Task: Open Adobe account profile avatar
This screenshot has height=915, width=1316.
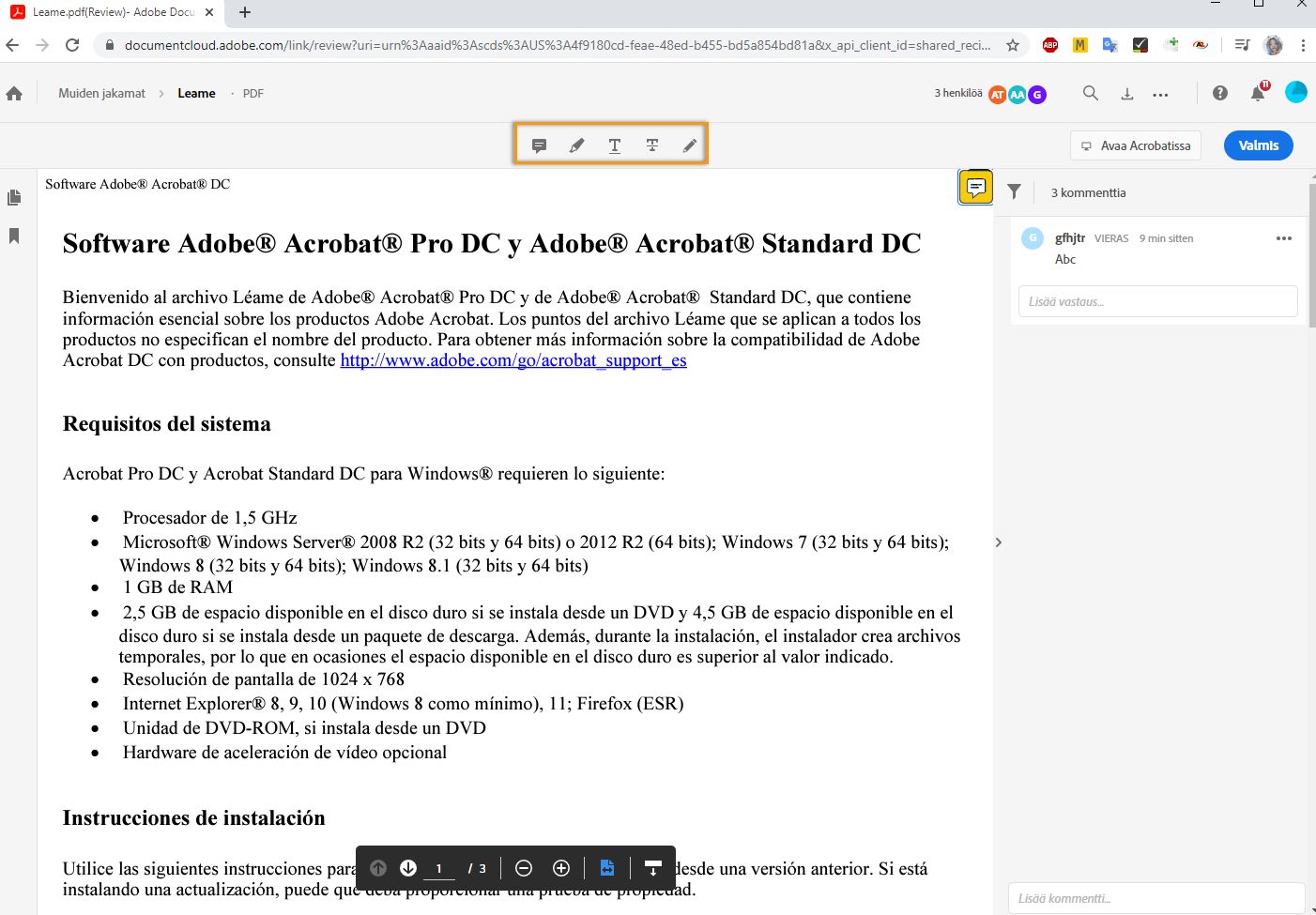Action: 1296,92
